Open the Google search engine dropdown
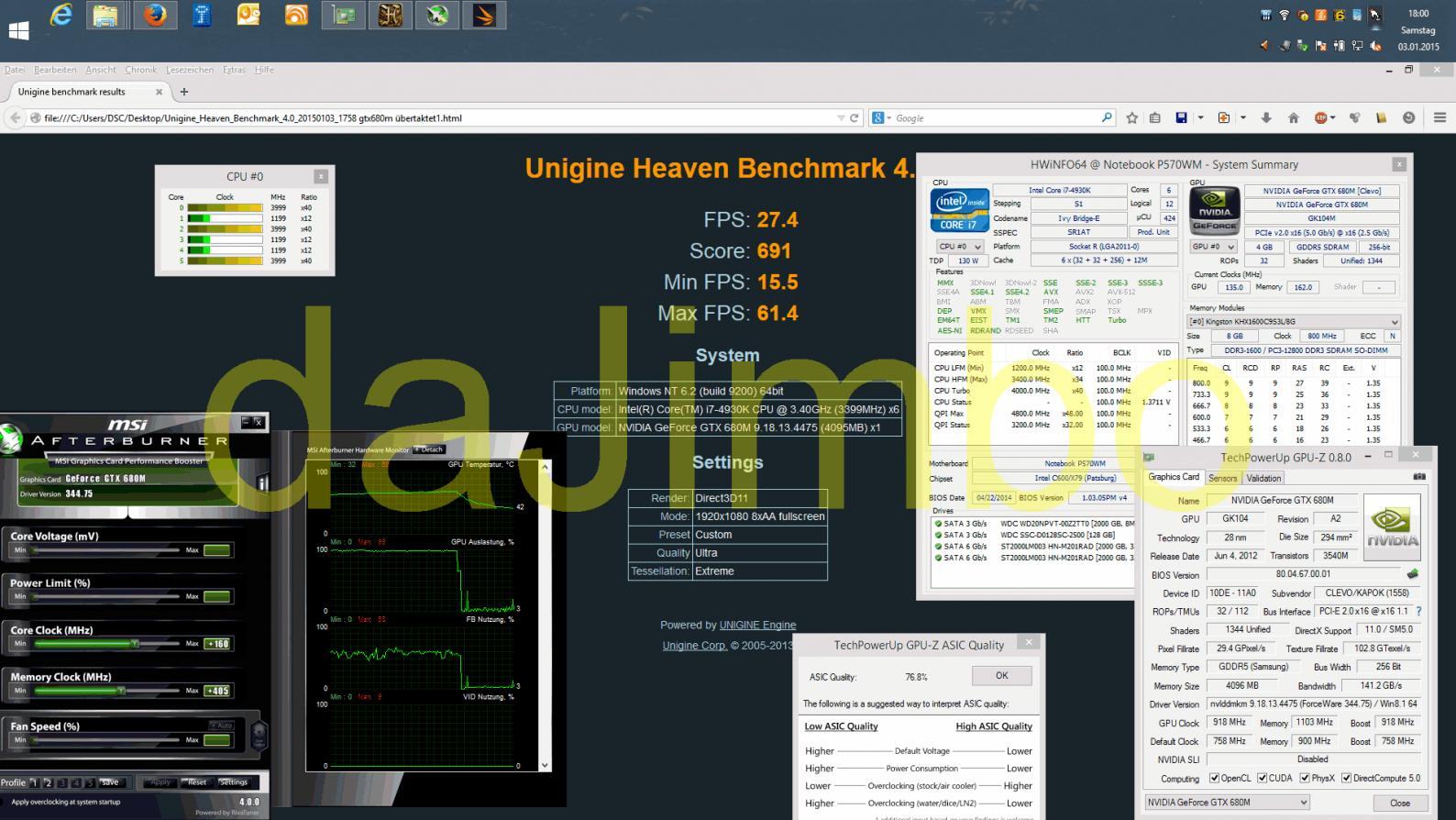 880,117
